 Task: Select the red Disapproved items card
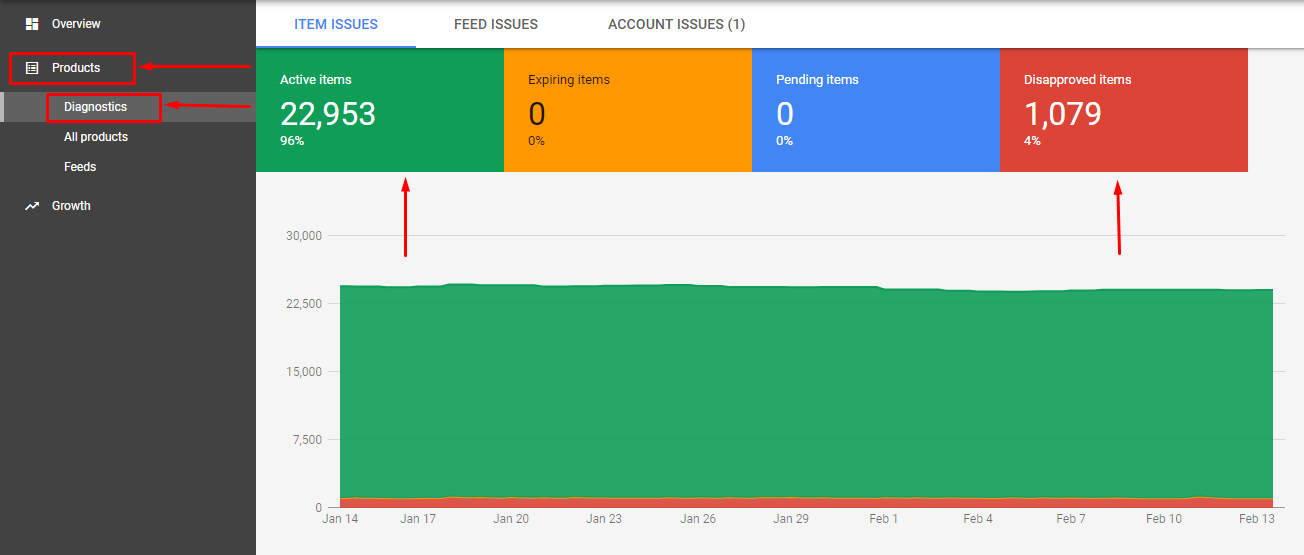click(x=1124, y=110)
